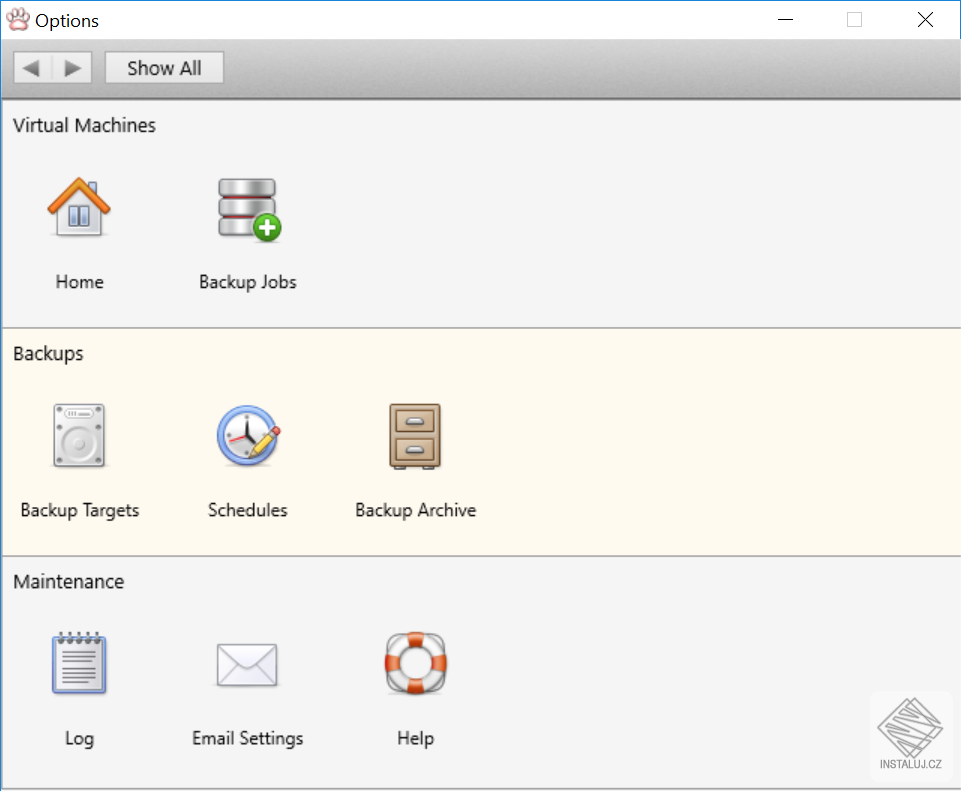The image size is (961, 791).
Task: Open the Help lifebuoy icon
Action: [416, 663]
